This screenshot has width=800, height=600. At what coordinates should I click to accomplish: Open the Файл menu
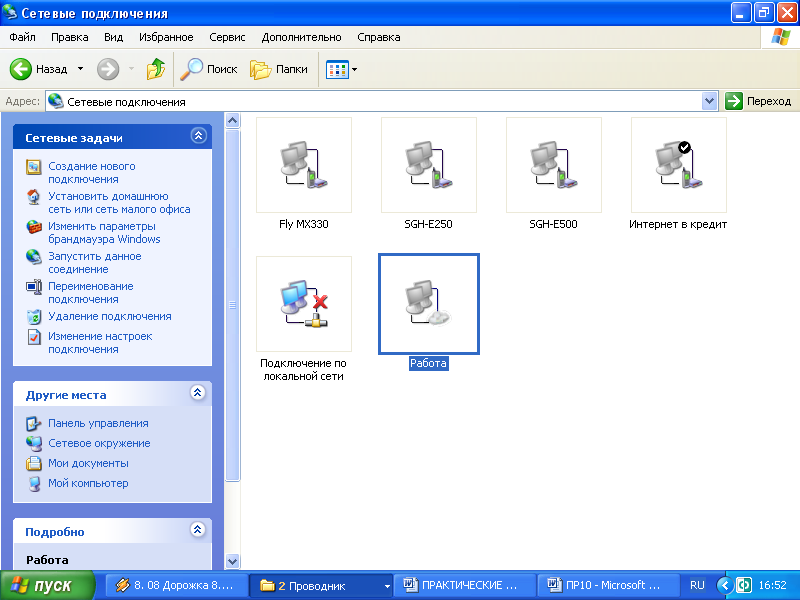[22, 37]
